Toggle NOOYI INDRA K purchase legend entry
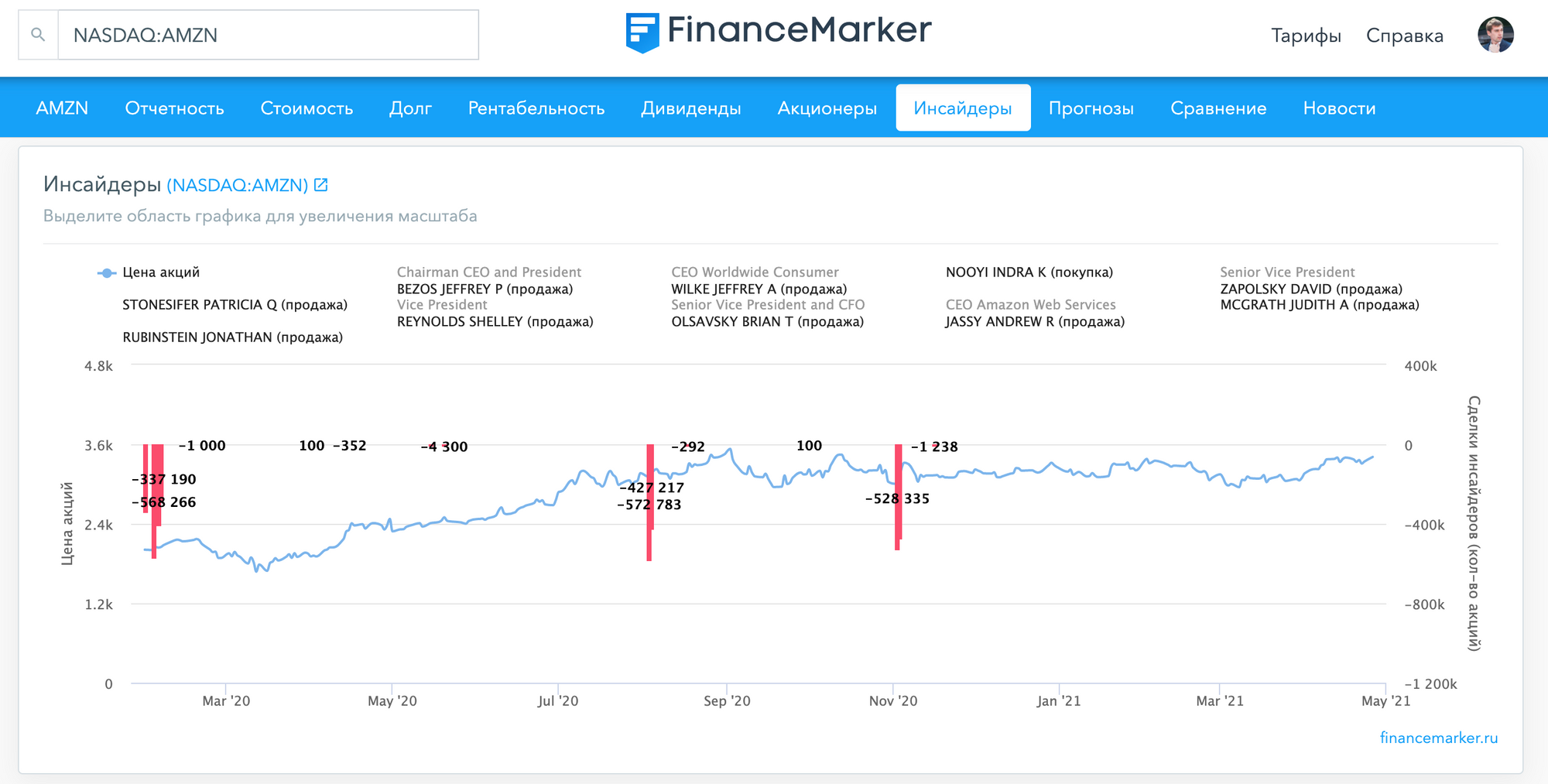This screenshot has height=784, width=1548. [x=1029, y=272]
